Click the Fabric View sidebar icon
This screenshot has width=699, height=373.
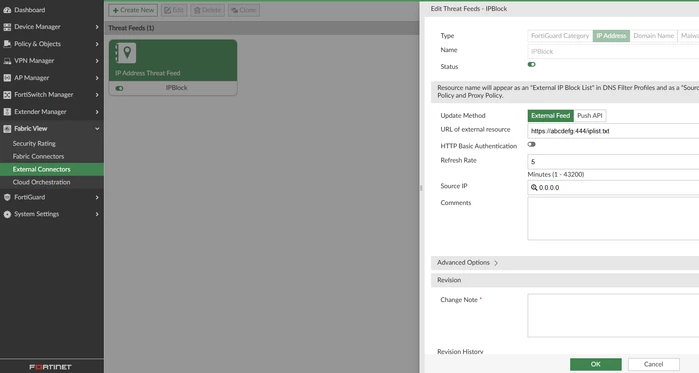pos(7,129)
